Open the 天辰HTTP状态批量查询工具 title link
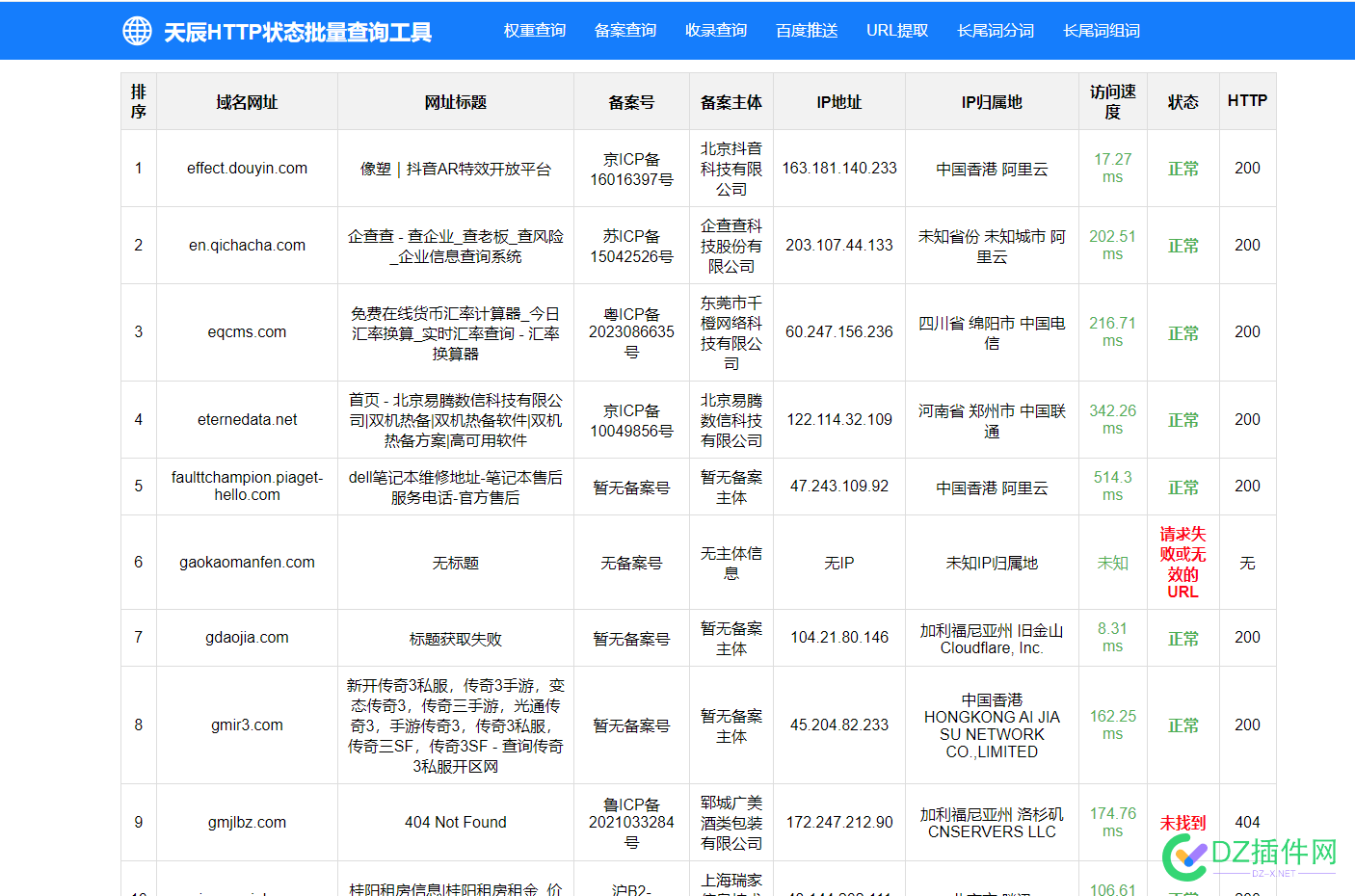Viewport: 1355px width, 896px height. 298,32
